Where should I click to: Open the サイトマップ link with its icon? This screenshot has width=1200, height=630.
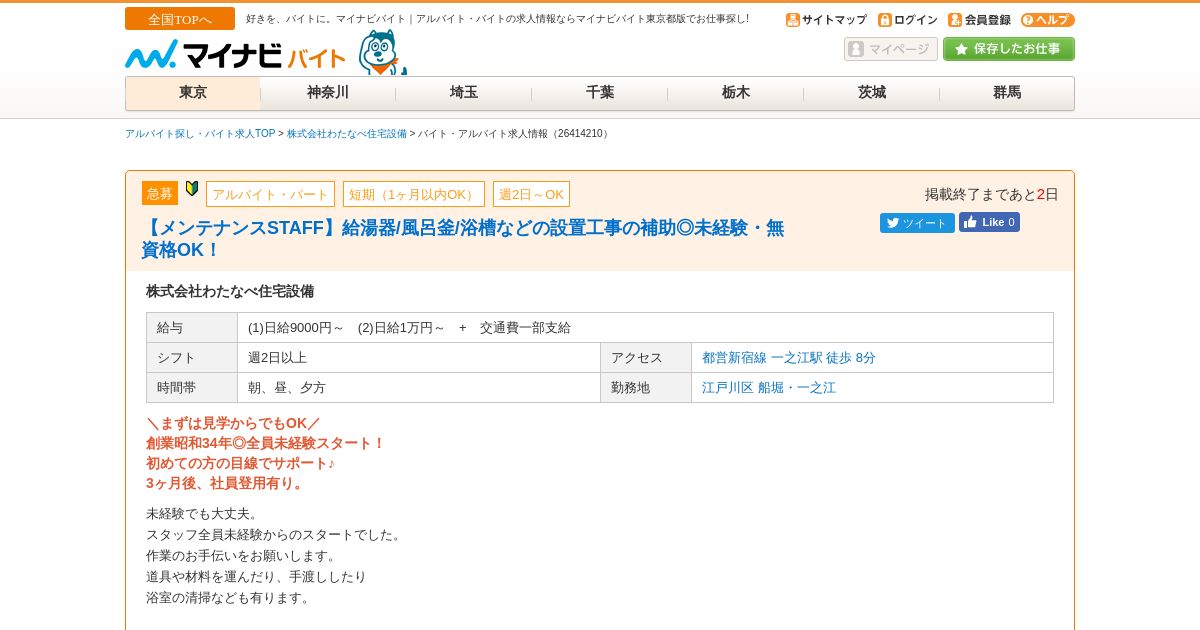(826, 20)
